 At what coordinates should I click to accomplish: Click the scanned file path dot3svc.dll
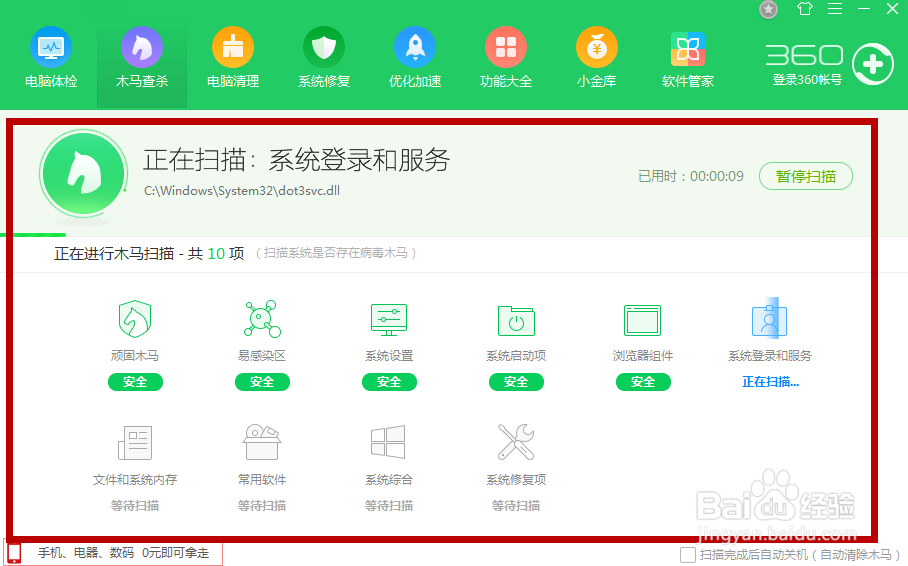click(242, 191)
